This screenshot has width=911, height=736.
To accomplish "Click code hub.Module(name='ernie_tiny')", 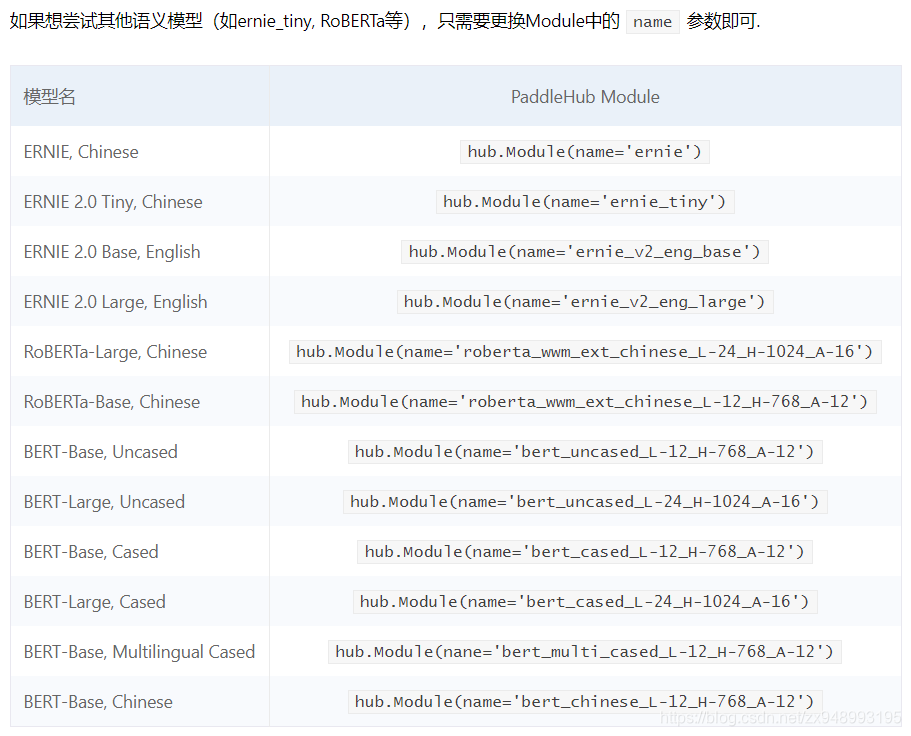I will coord(585,202).
